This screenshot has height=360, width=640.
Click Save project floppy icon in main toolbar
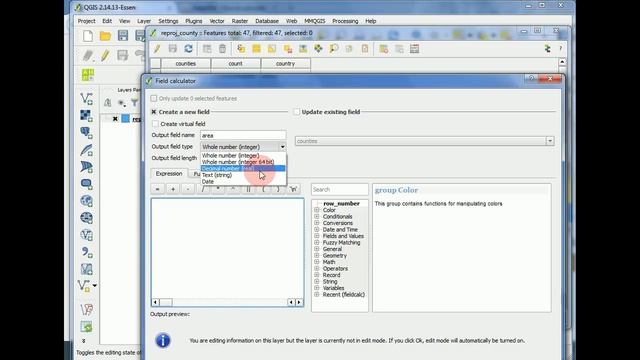123,36
